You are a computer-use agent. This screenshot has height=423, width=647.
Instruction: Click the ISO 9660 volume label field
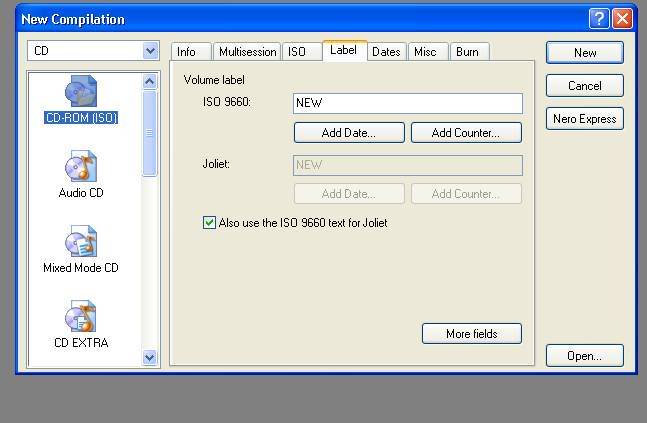408,103
